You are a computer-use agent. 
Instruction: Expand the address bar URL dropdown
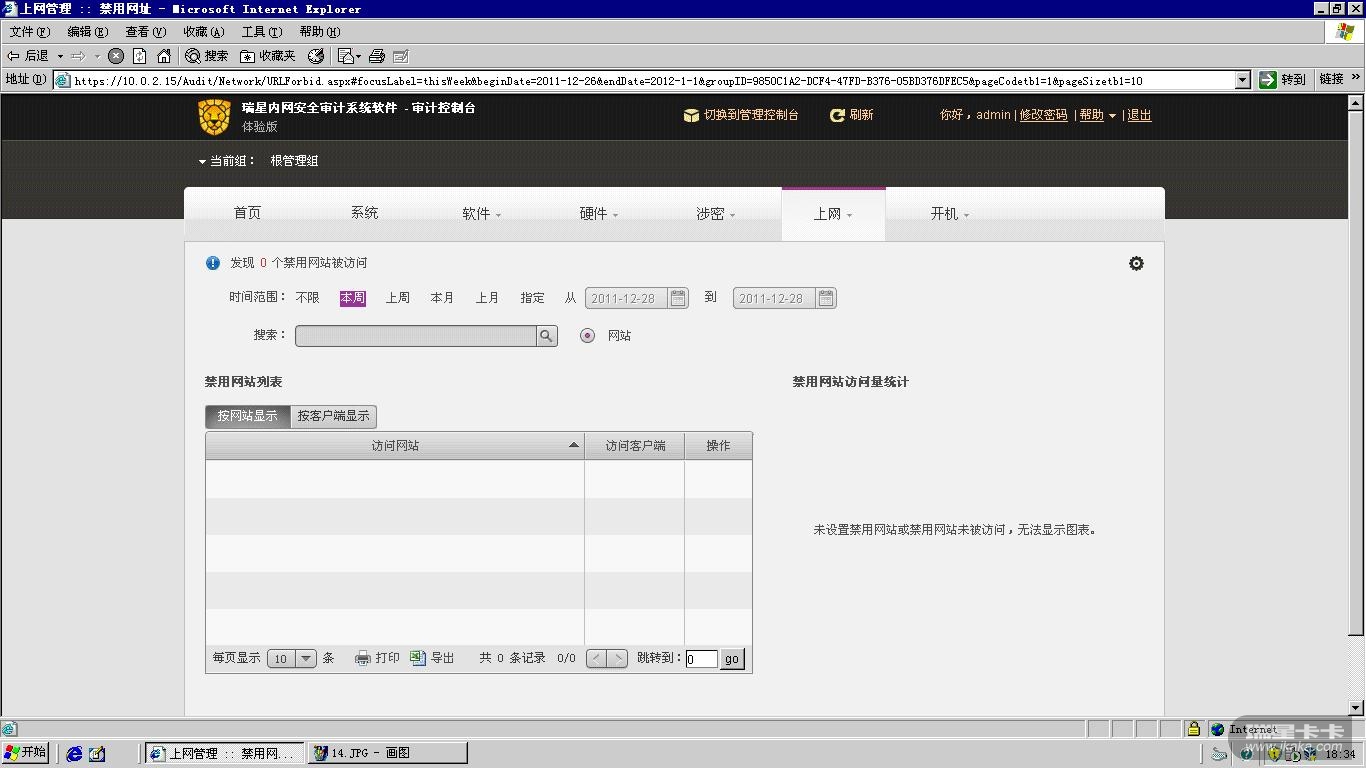pyautogui.click(x=1243, y=80)
